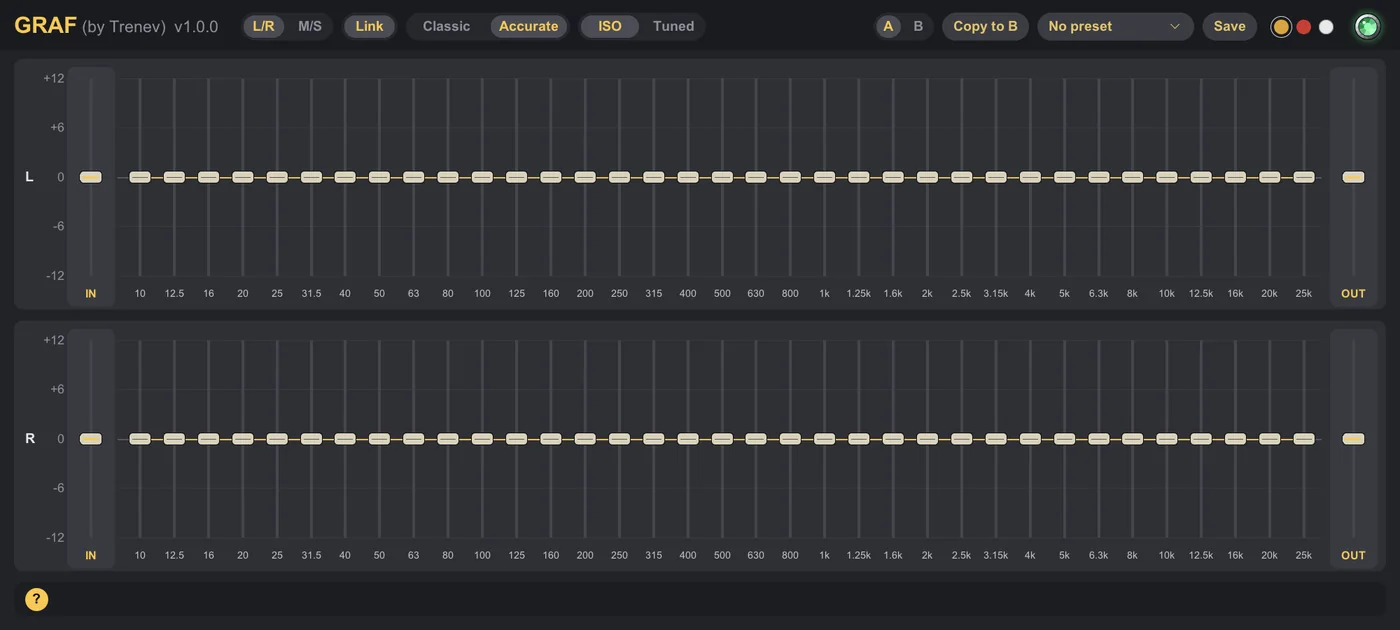Select the white color theme dot

point(1326,27)
